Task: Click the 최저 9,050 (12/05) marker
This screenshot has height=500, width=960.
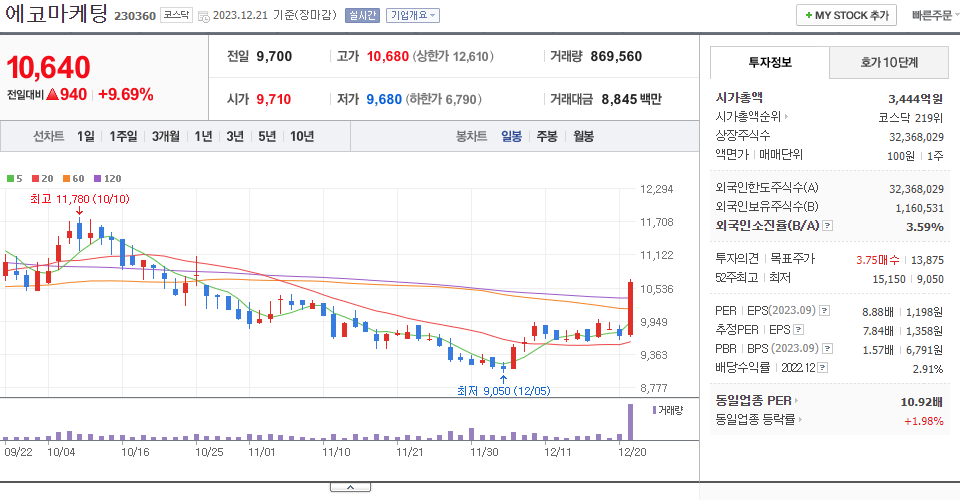Action: pyautogui.click(x=503, y=390)
